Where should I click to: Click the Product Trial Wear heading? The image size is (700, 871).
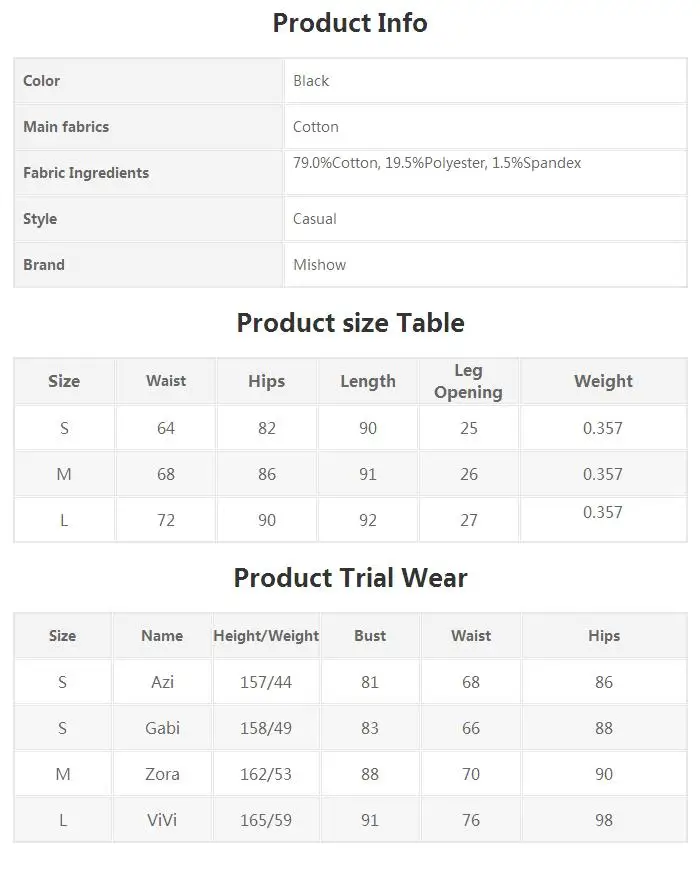[350, 578]
